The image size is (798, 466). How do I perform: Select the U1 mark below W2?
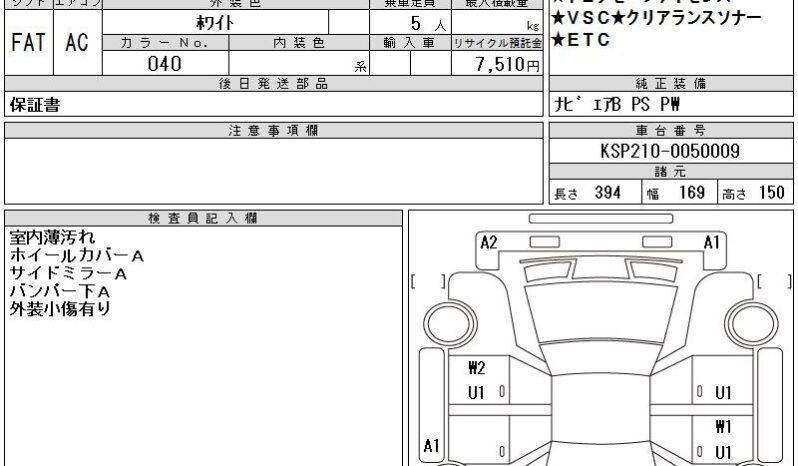point(476,393)
